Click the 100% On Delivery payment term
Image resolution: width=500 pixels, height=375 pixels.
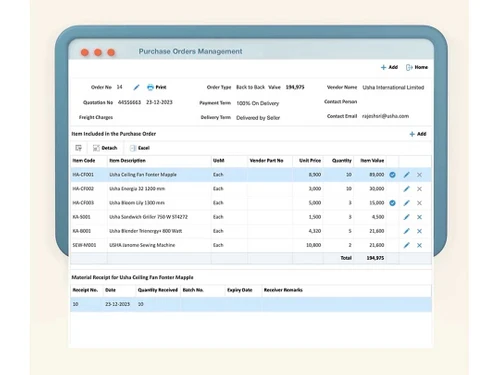[258, 103]
